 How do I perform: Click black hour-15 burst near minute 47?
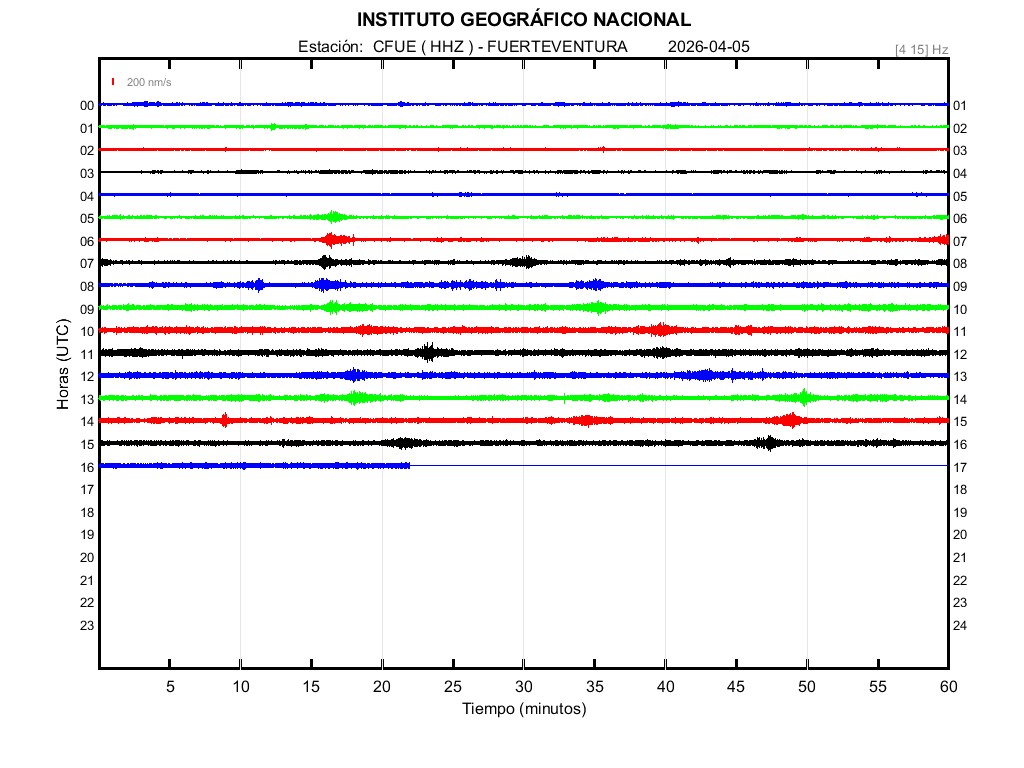(x=768, y=443)
